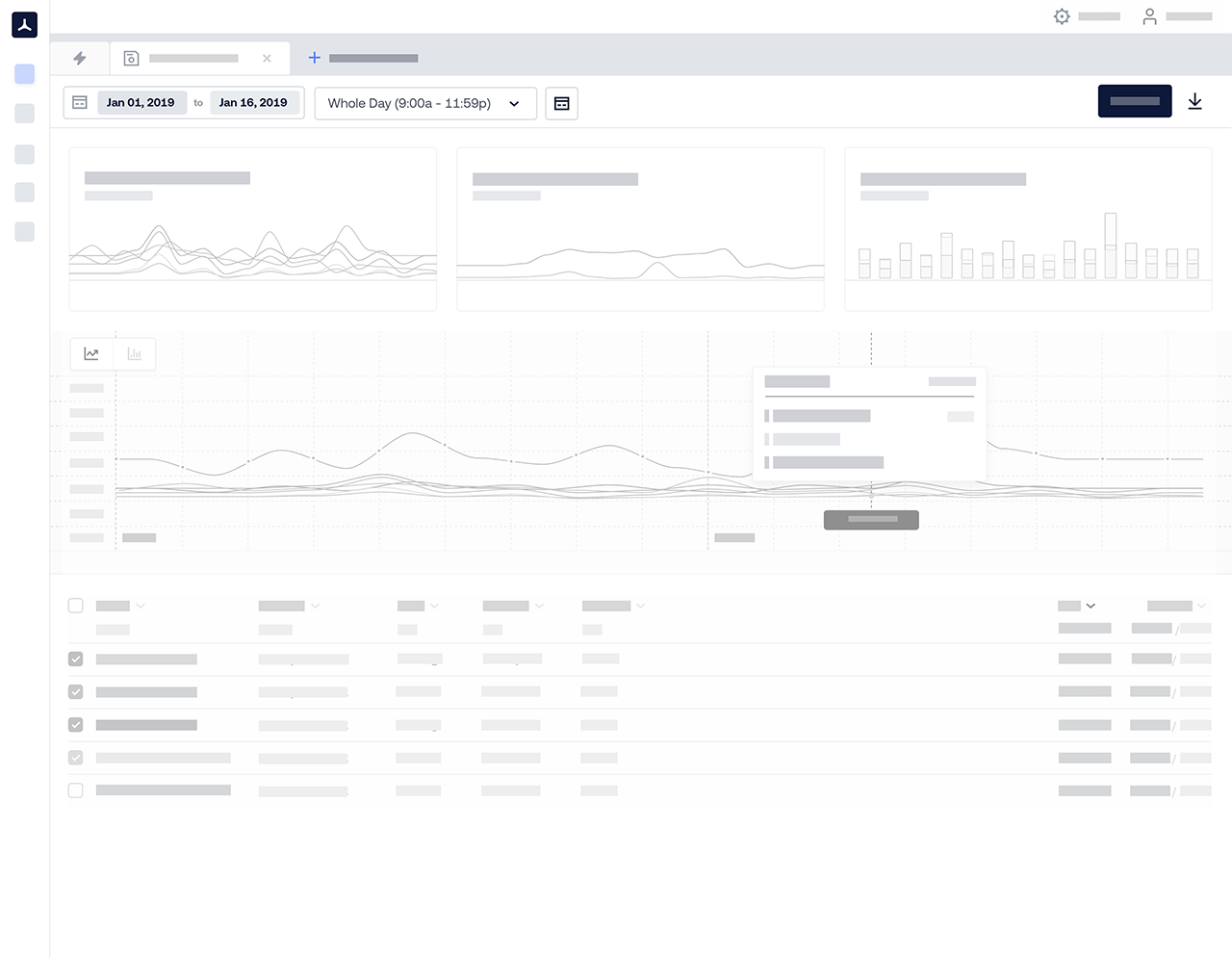Screen dimensions: 1232x957
Task: Click the dark navy primary button
Action: [x=1134, y=101]
